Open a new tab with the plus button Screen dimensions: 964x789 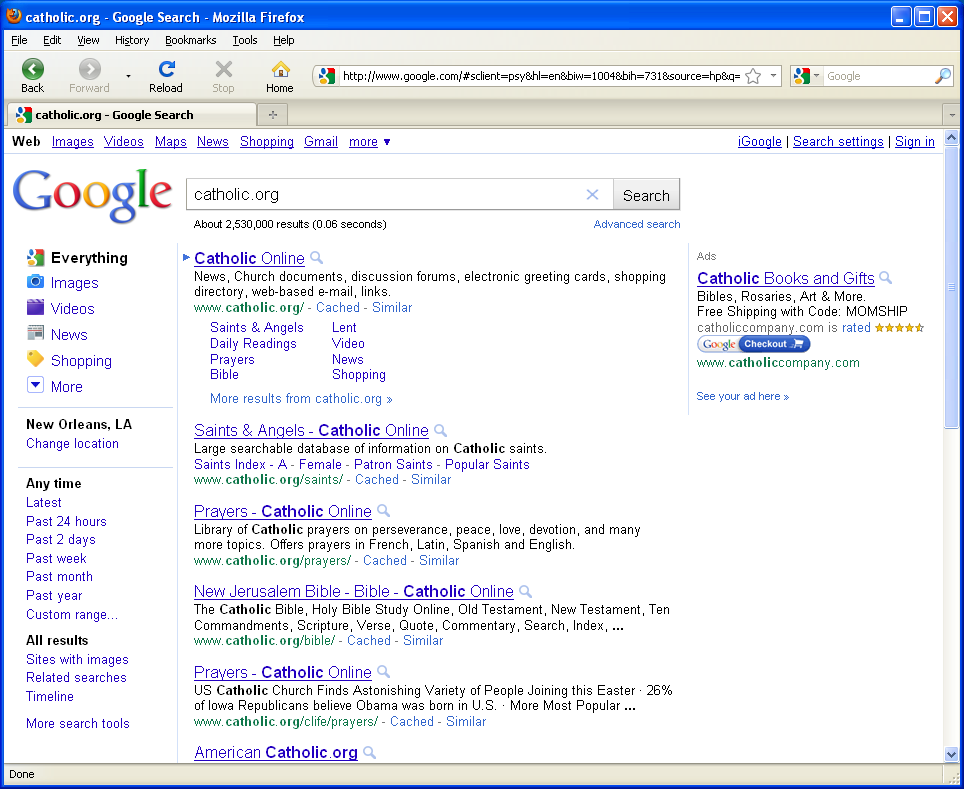[273, 114]
